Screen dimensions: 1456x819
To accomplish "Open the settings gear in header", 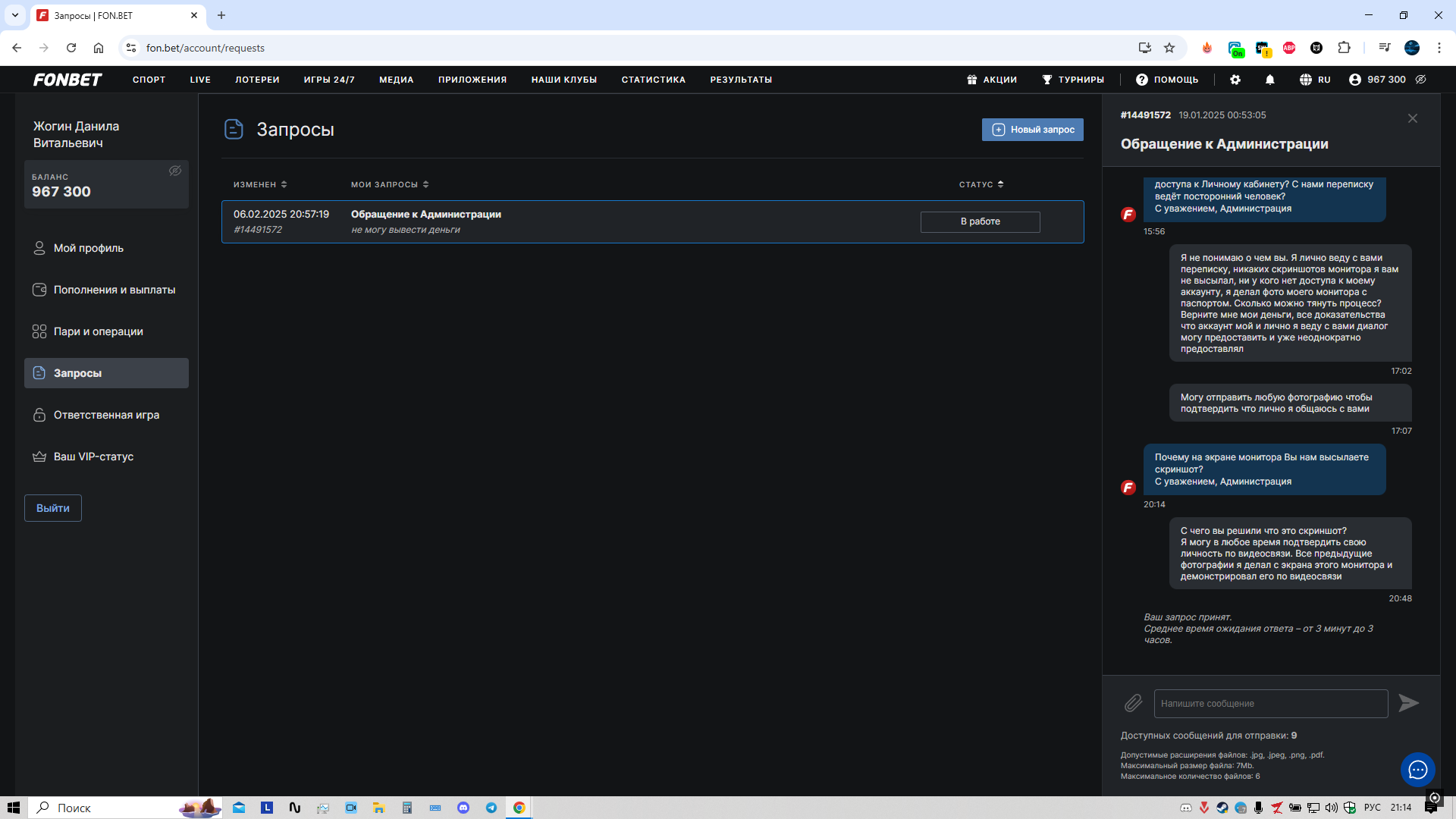I will 1235,80.
